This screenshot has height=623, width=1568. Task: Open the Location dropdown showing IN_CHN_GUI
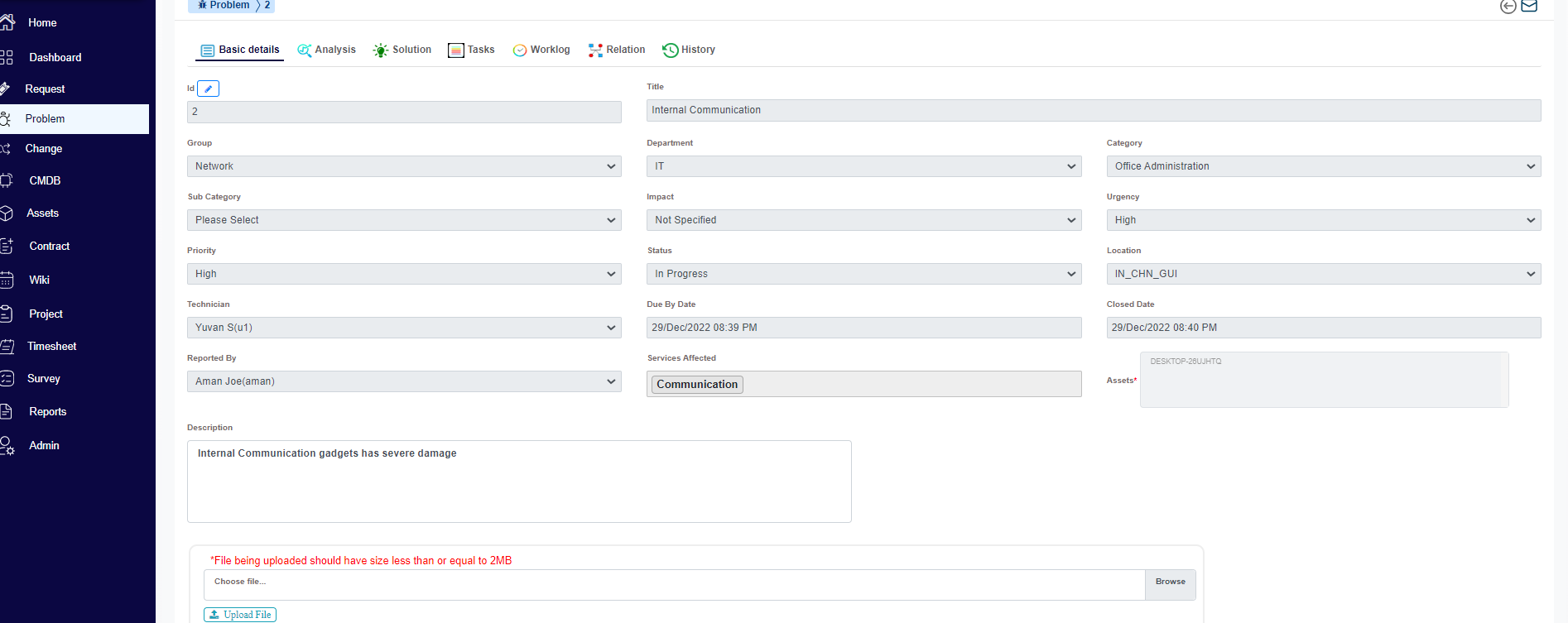[1324, 274]
